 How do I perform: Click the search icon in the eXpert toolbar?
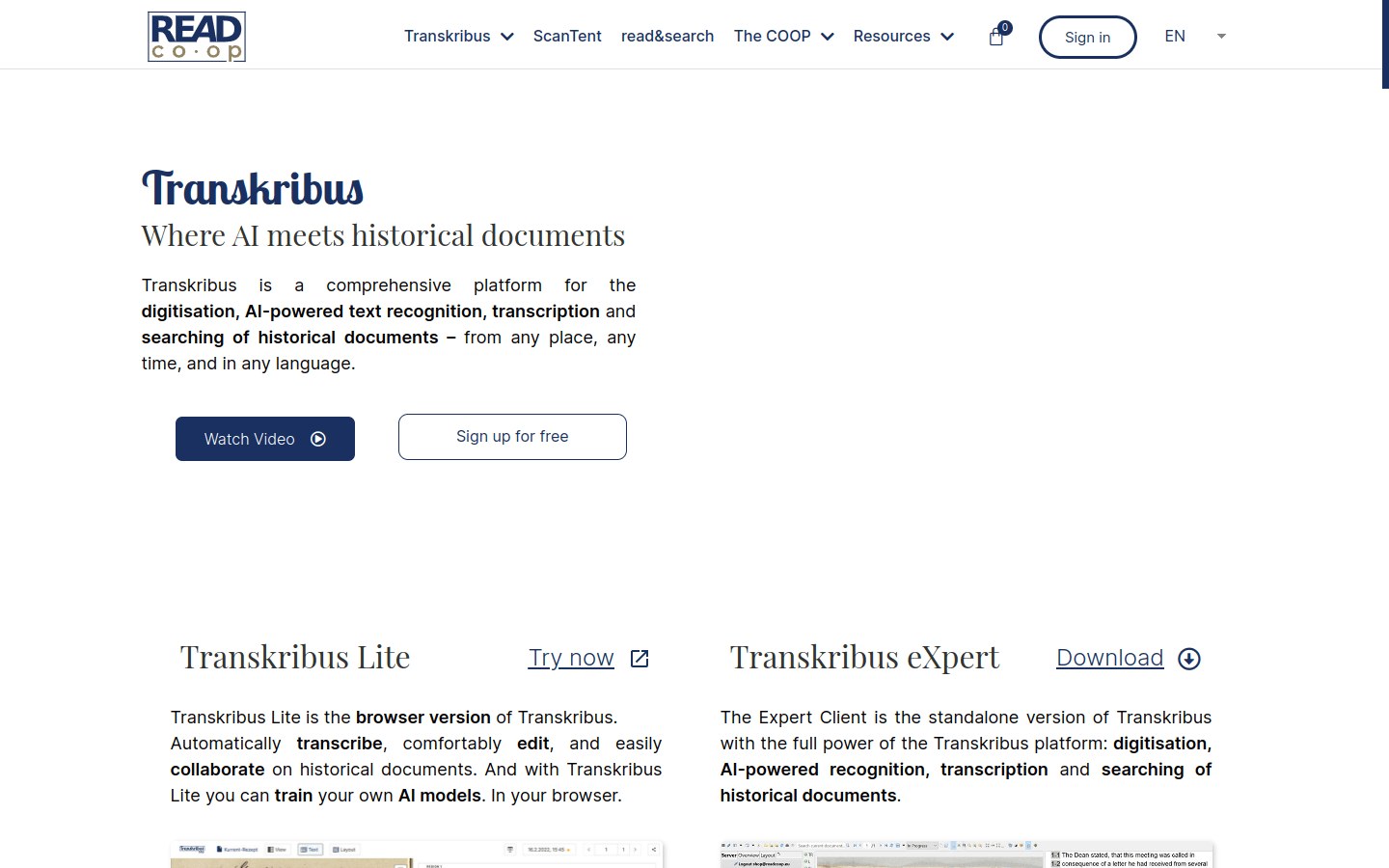coord(847,844)
